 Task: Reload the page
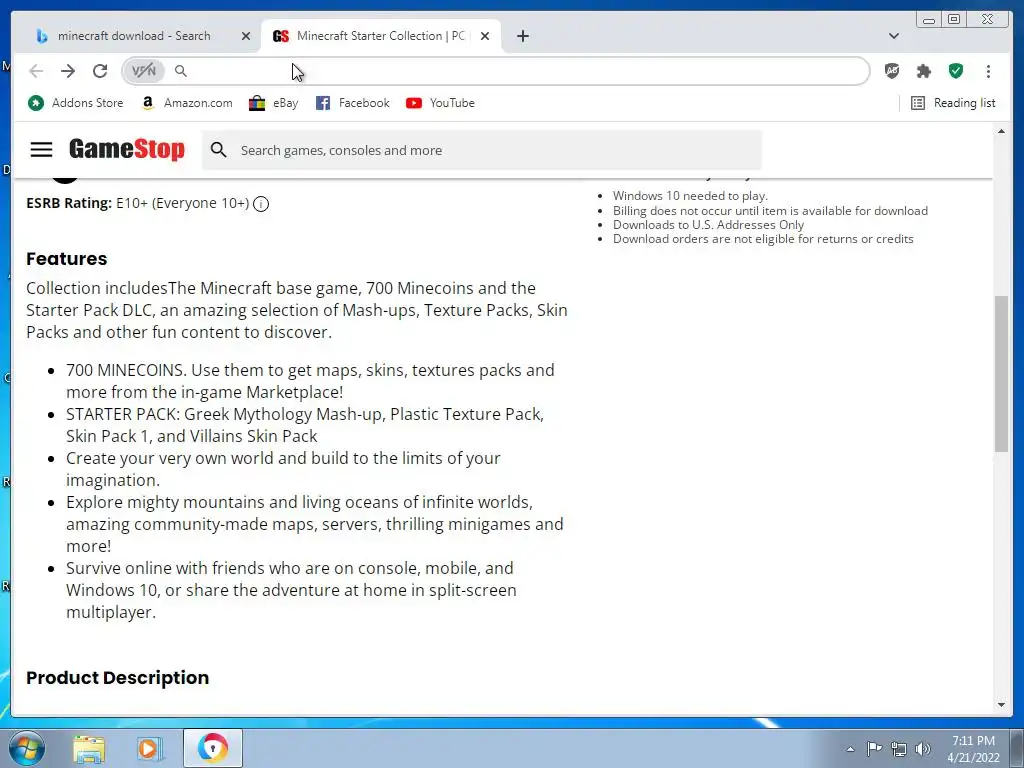[x=100, y=71]
